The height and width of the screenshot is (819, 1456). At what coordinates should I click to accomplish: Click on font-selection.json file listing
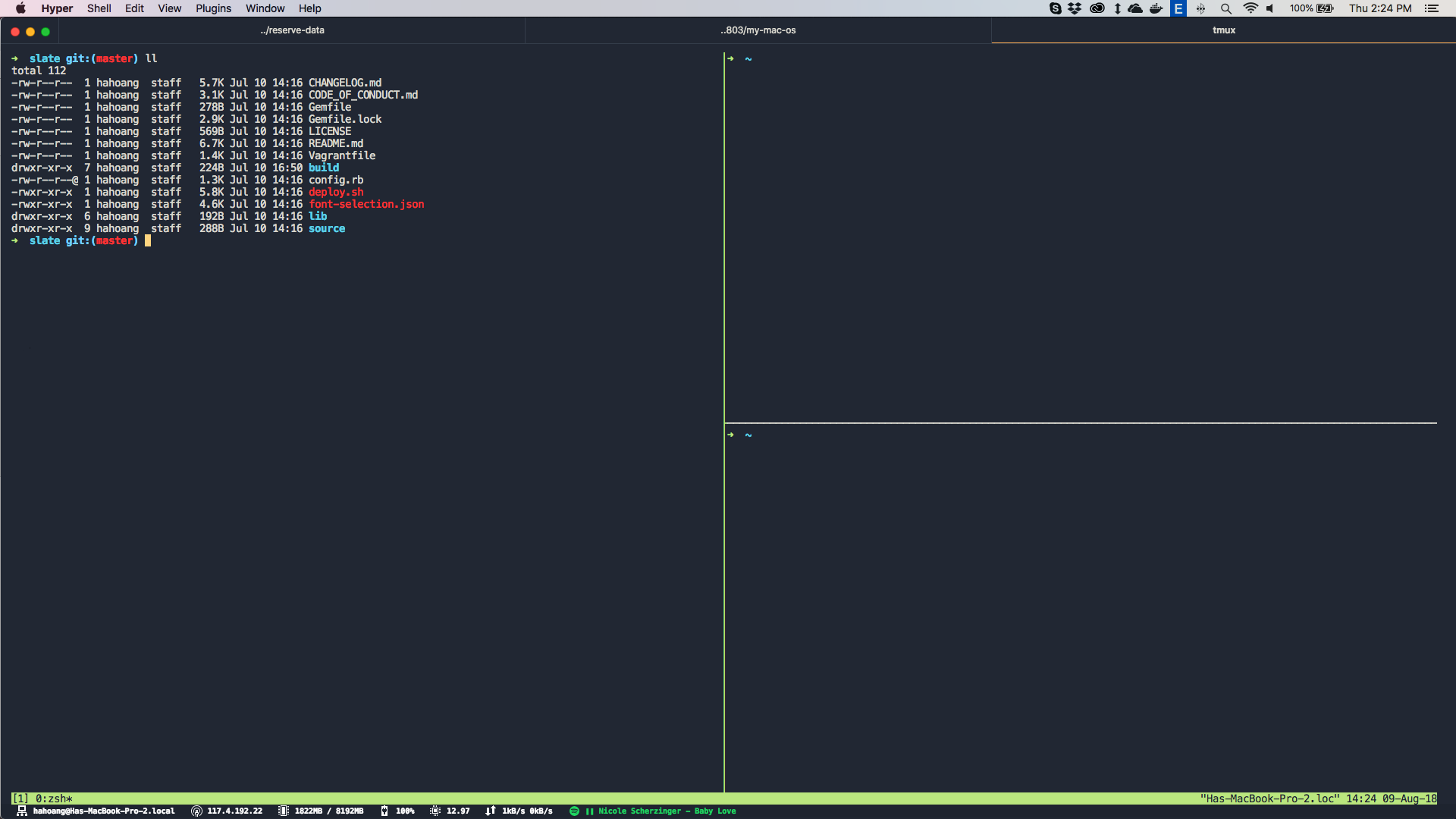[x=366, y=204]
